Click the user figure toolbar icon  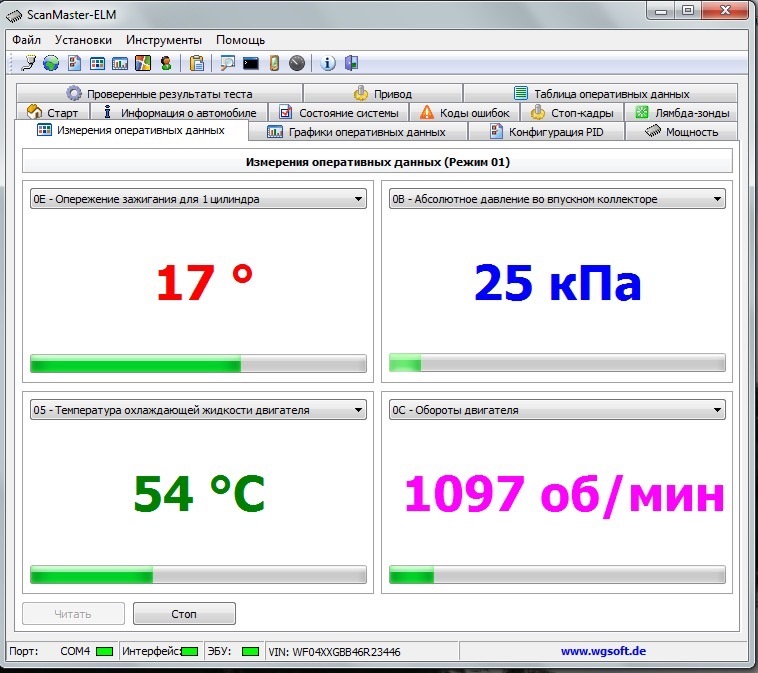(x=165, y=63)
